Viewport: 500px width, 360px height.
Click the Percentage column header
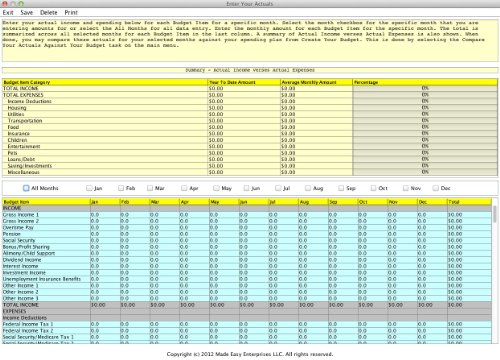[x=425, y=82]
